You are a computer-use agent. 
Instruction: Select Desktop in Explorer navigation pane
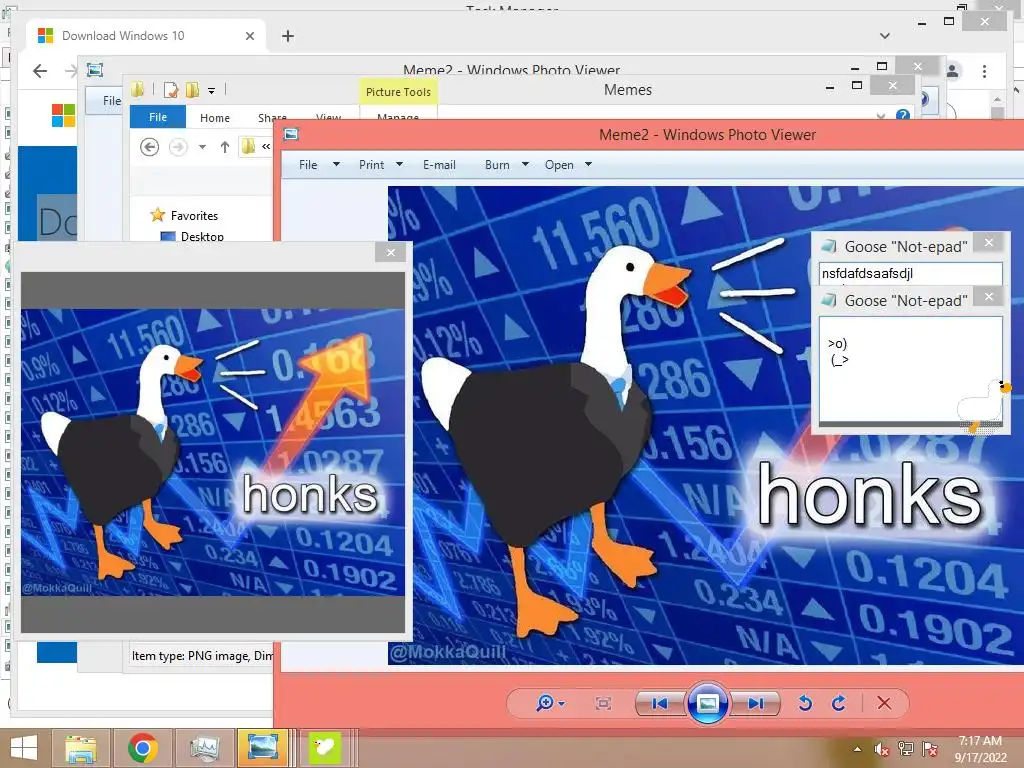202,236
